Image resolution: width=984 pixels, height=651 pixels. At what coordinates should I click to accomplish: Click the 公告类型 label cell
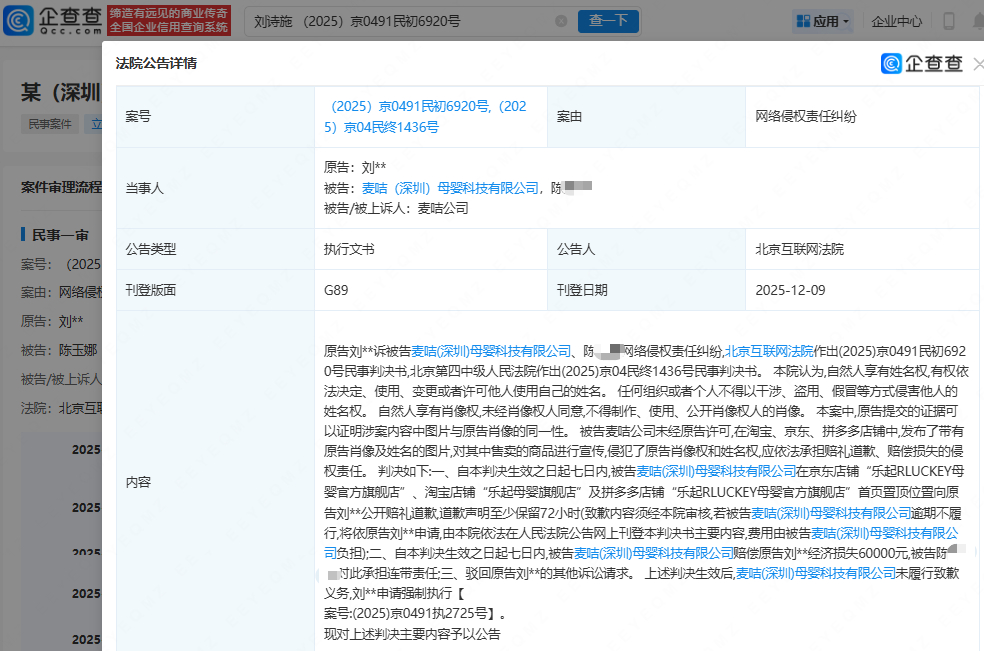[x=215, y=249]
